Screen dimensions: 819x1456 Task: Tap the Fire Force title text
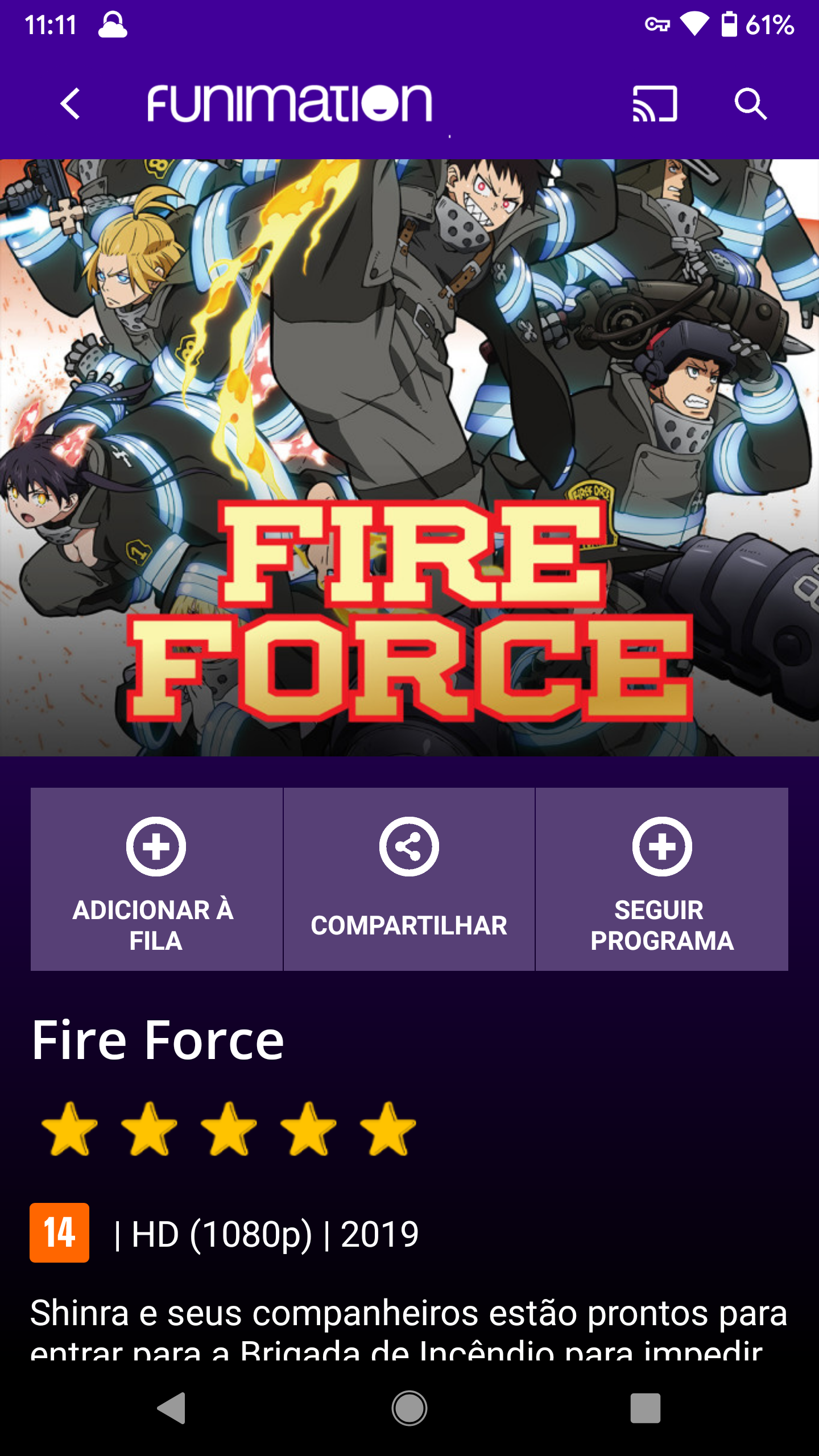coord(158,1040)
